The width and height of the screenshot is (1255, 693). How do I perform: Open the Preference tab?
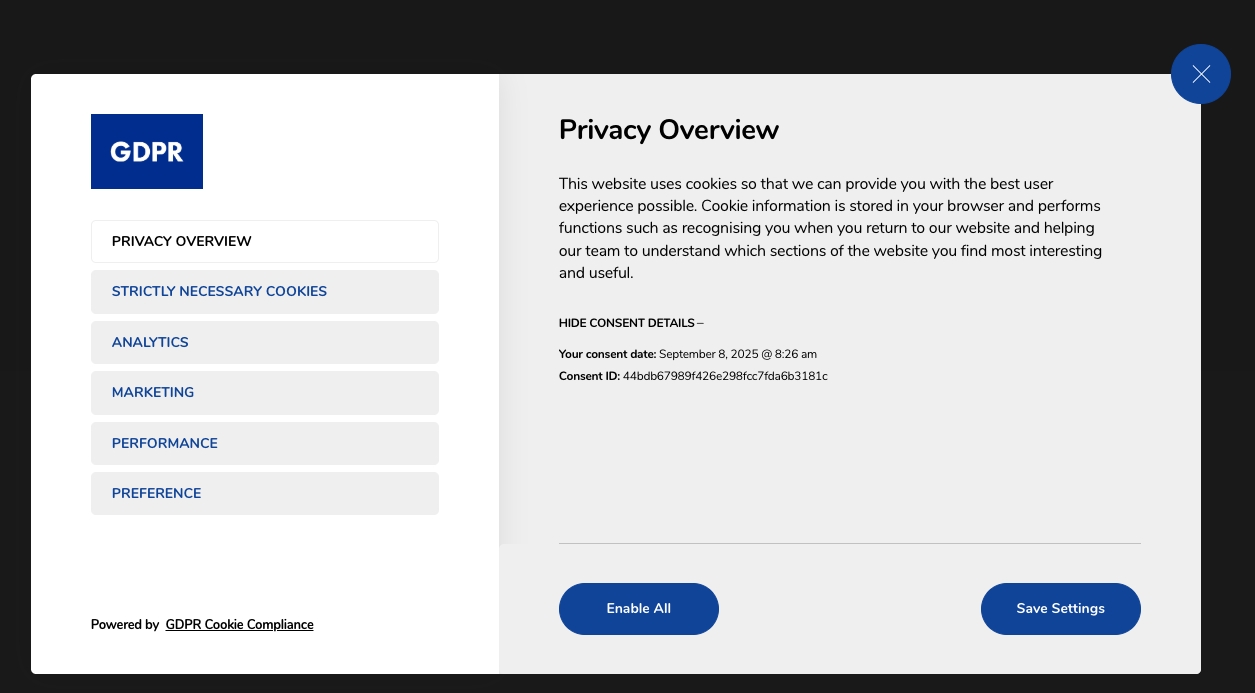(264, 493)
